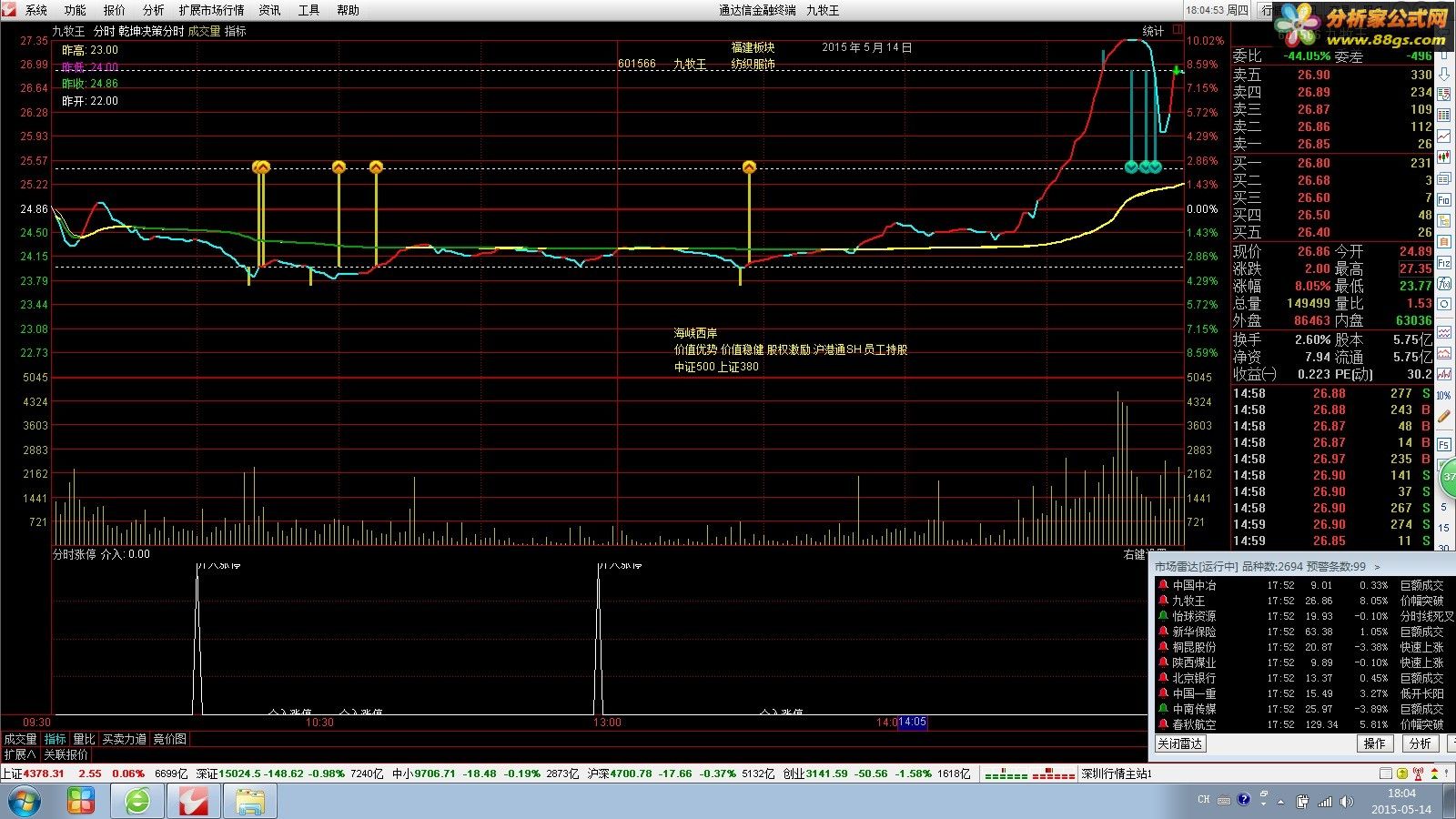Open the 报价 menu

click(x=114, y=10)
